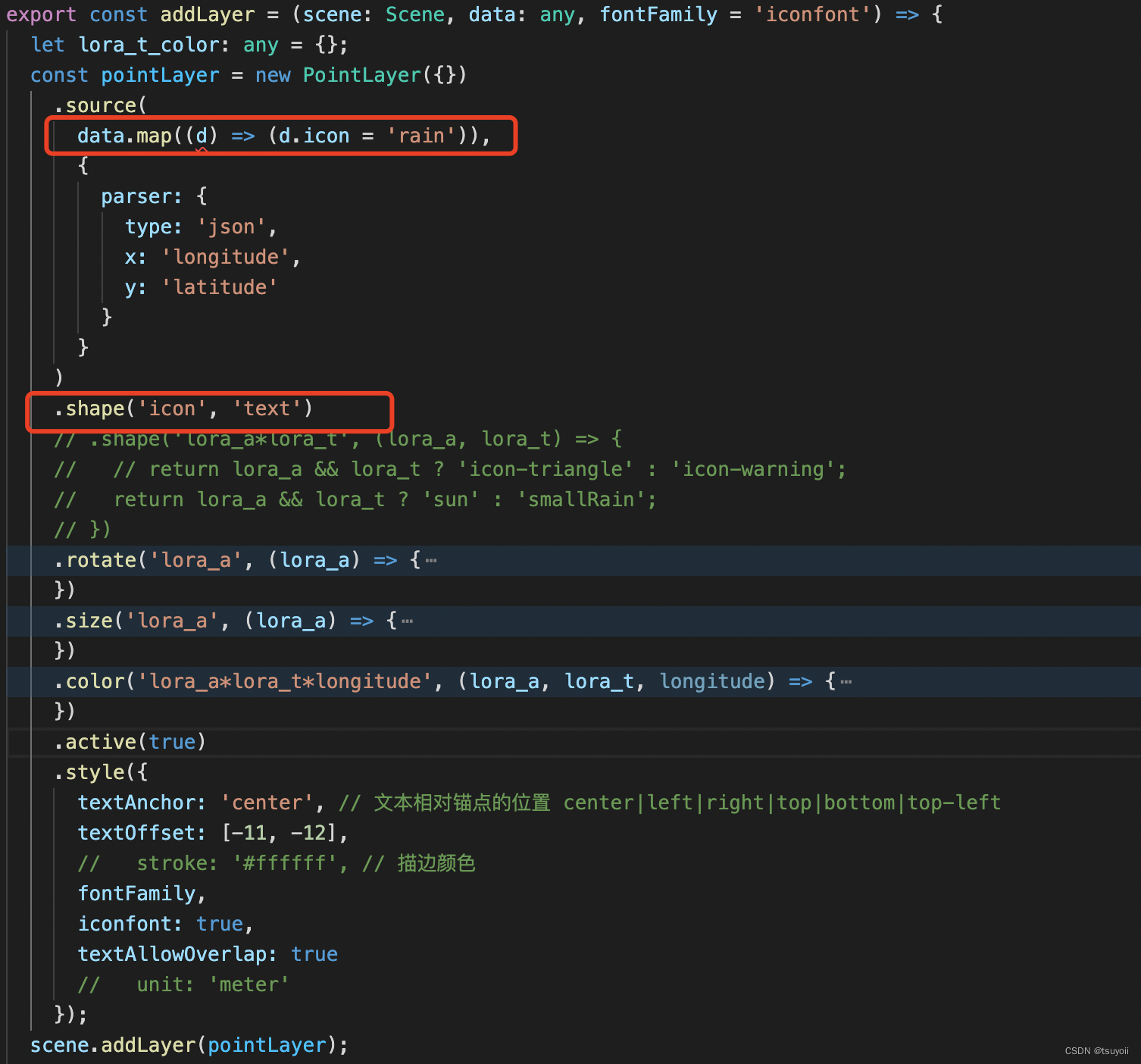Click the textAnchor property

136,803
